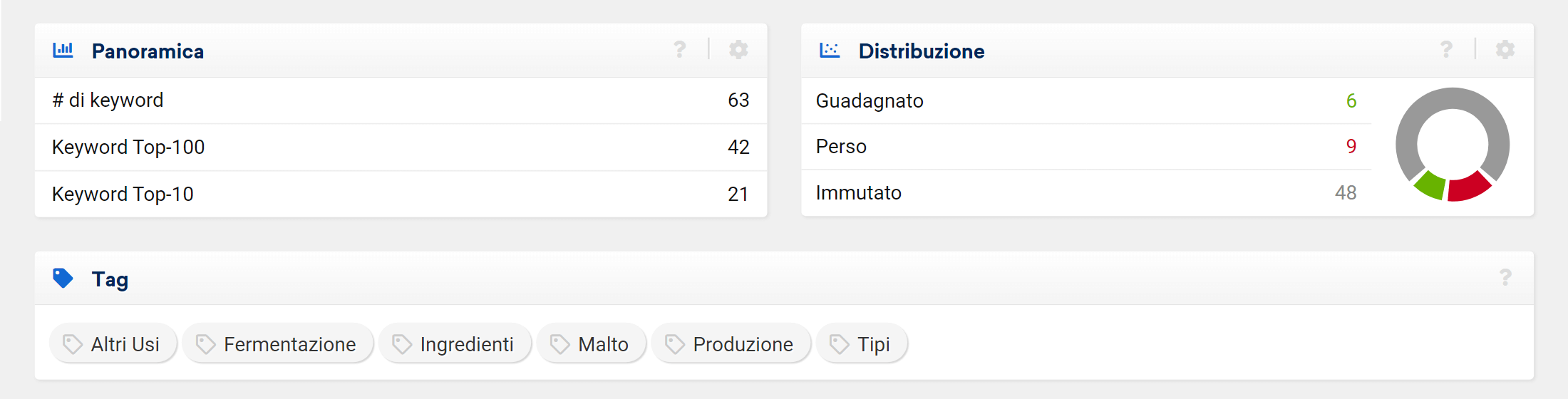The height and width of the screenshot is (399, 1568).
Task: Click the Panoramica bar chart icon
Action: (63, 50)
